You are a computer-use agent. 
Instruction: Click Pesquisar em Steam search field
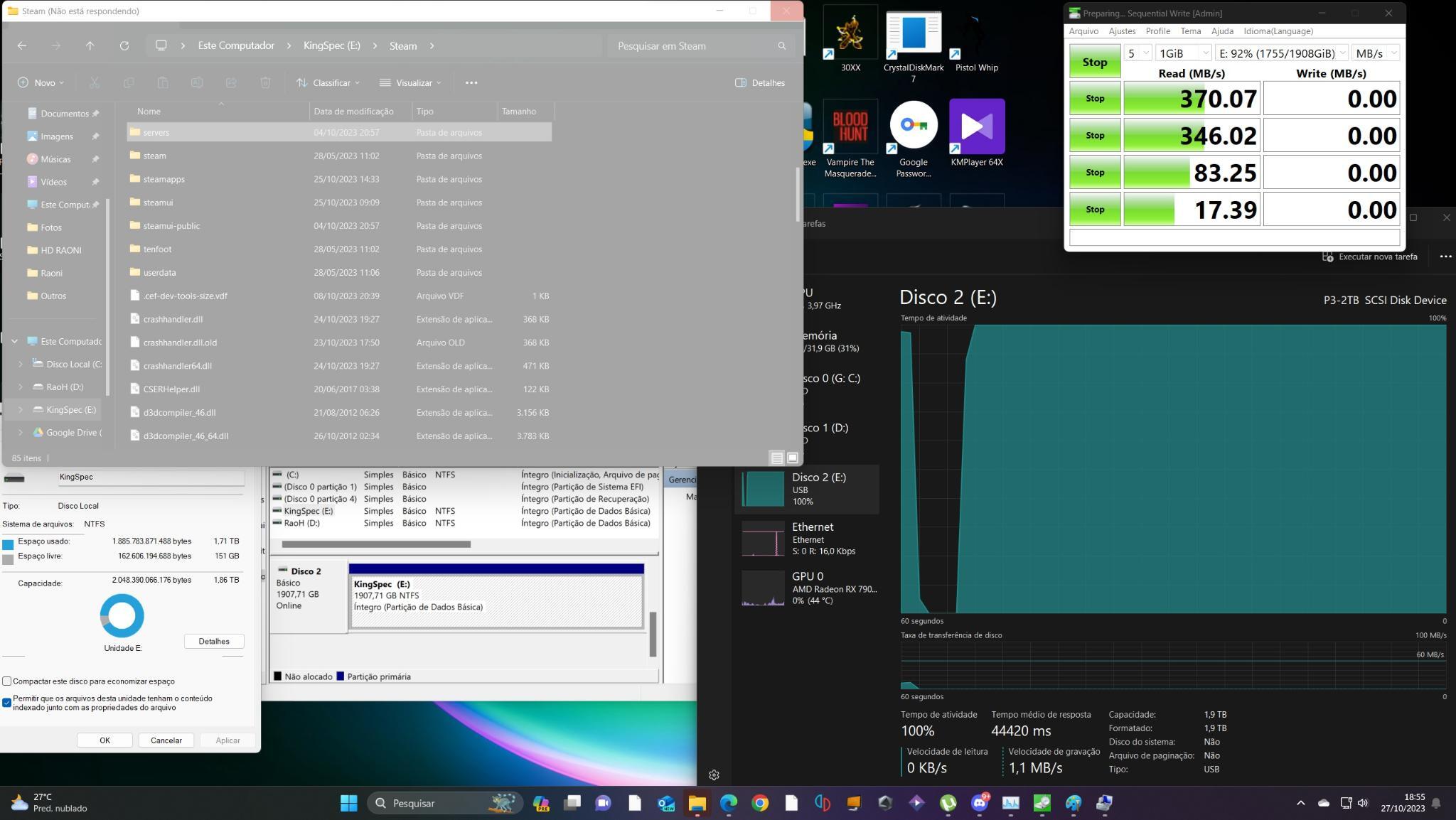[700, 45]
